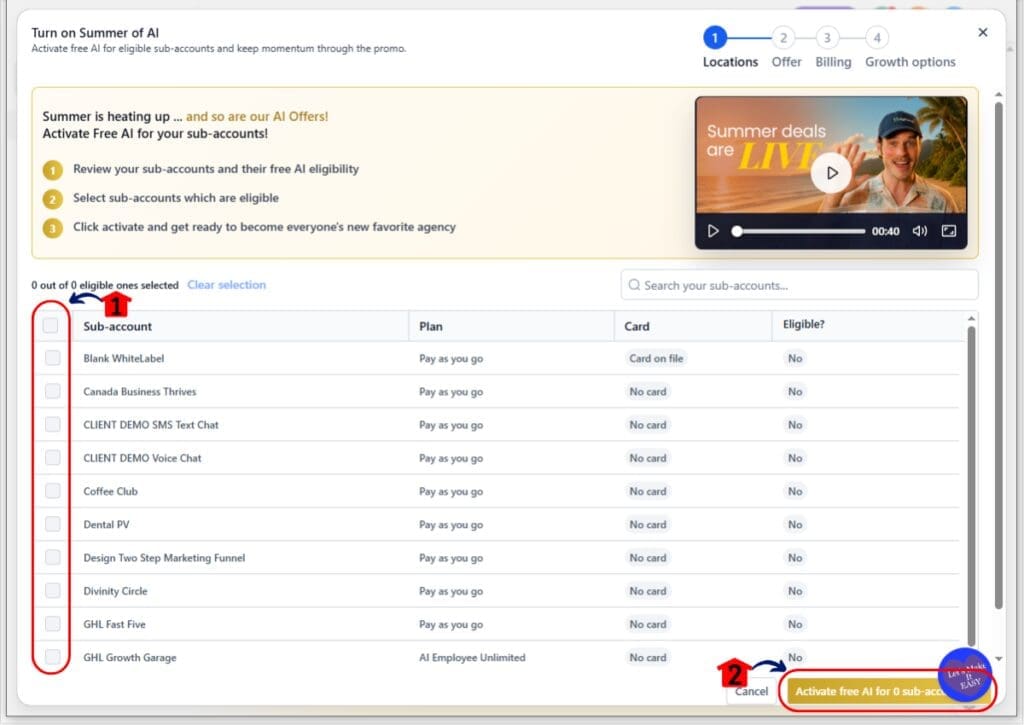The image size is (1024, 725).
Task: Mute the promo video volume icon
Action: pyautogui.click(x=920, y=231)
